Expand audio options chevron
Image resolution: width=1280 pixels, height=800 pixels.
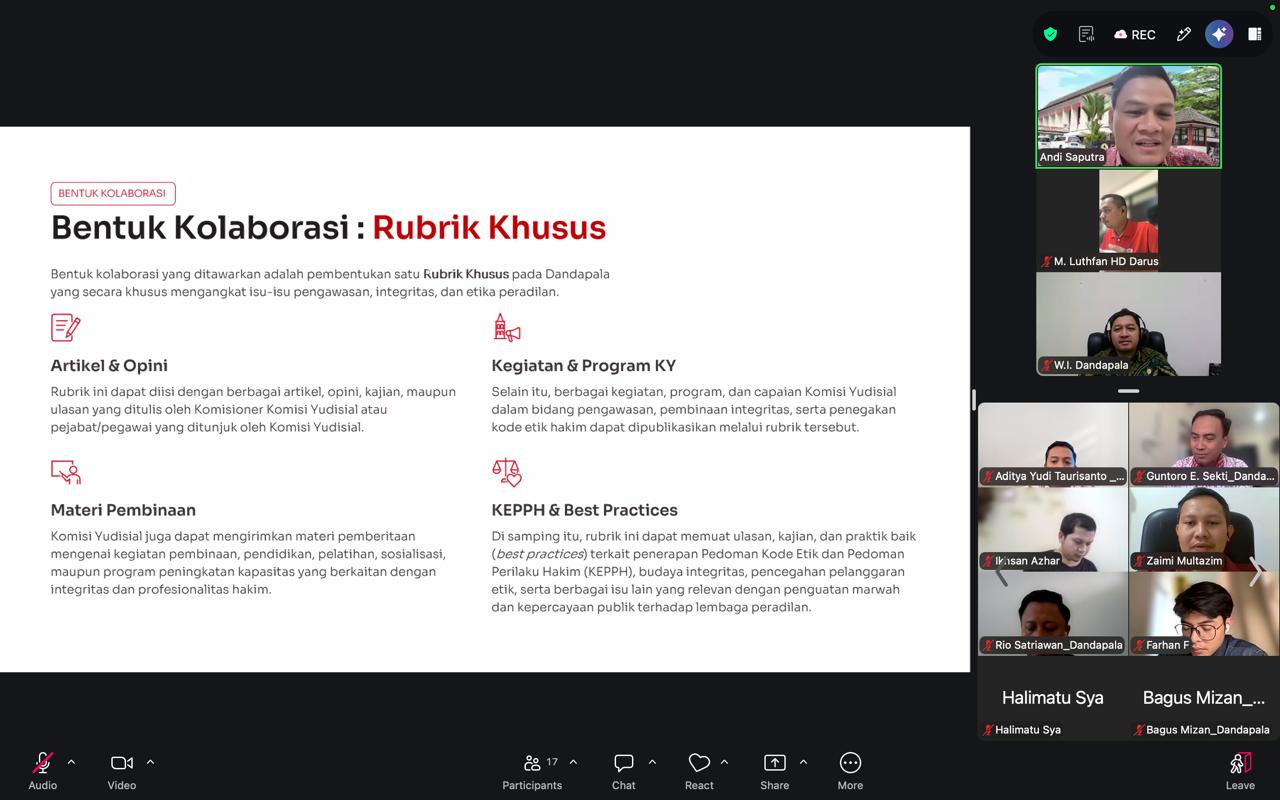pos(71,762)
